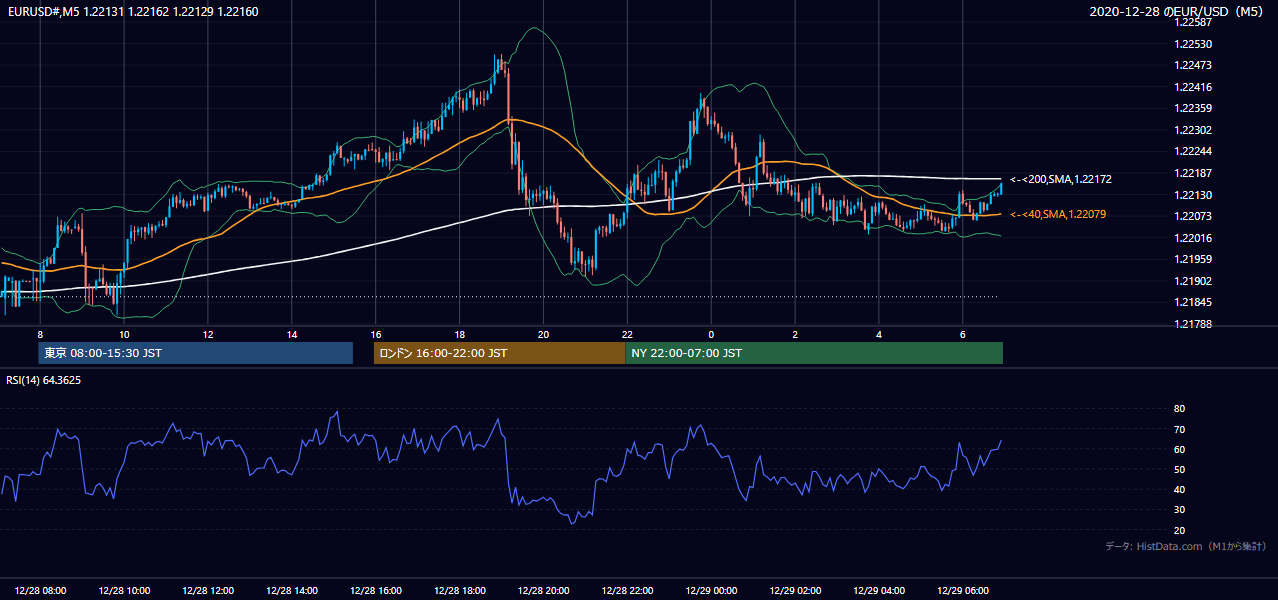Click the 40 SMA 1.22079 label

(x=1058, y=214)
